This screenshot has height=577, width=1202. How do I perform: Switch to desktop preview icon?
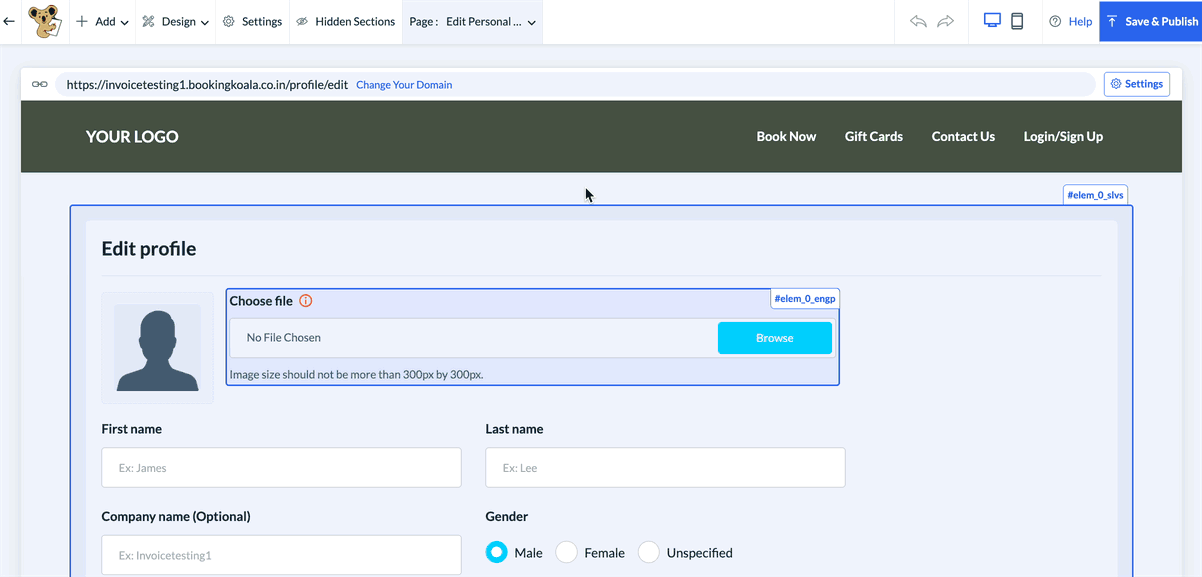coord(992,21)
